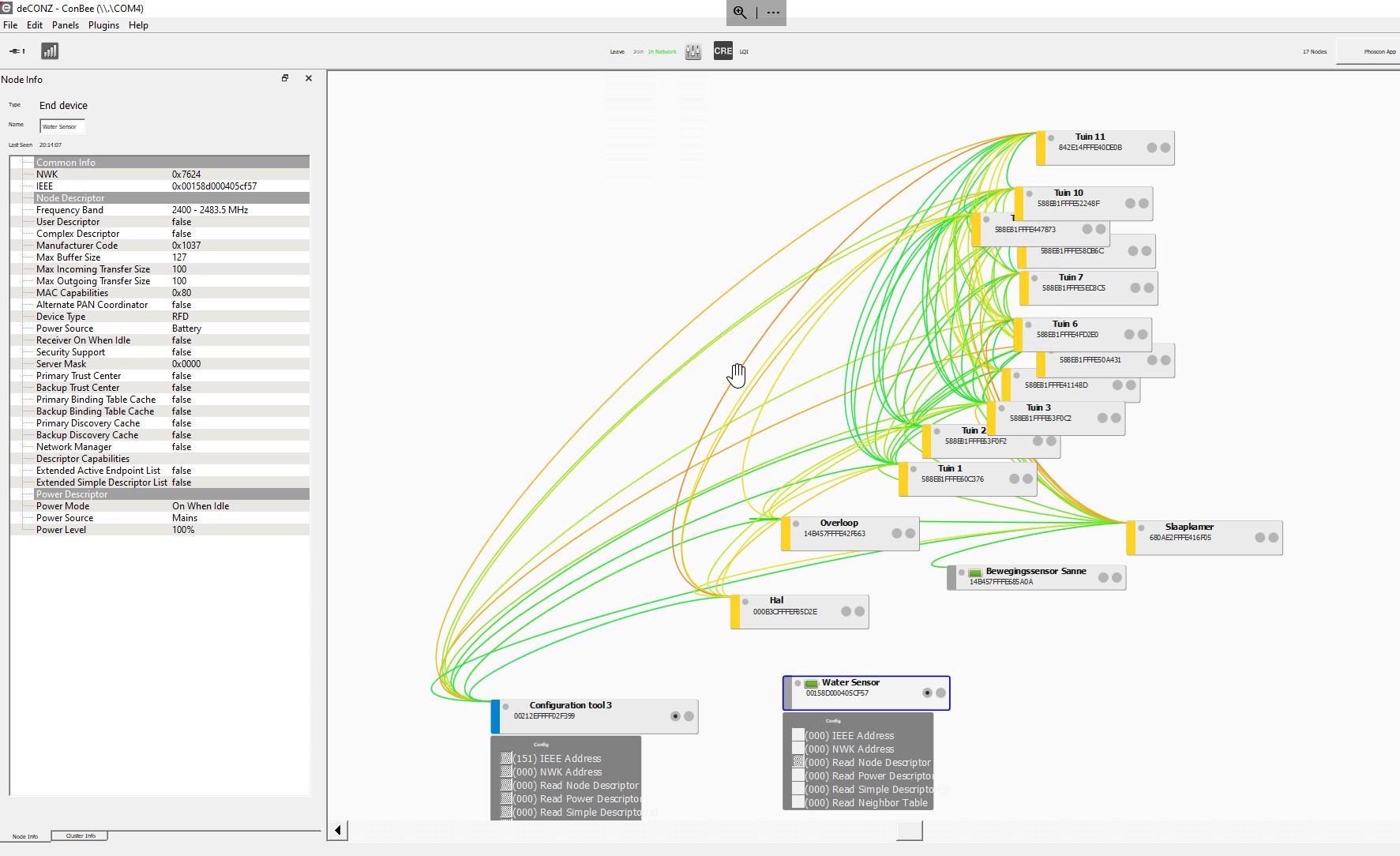Switch to the Cluster Info tab
Viewport: 1400px width, 856px height.
point(81,835)
